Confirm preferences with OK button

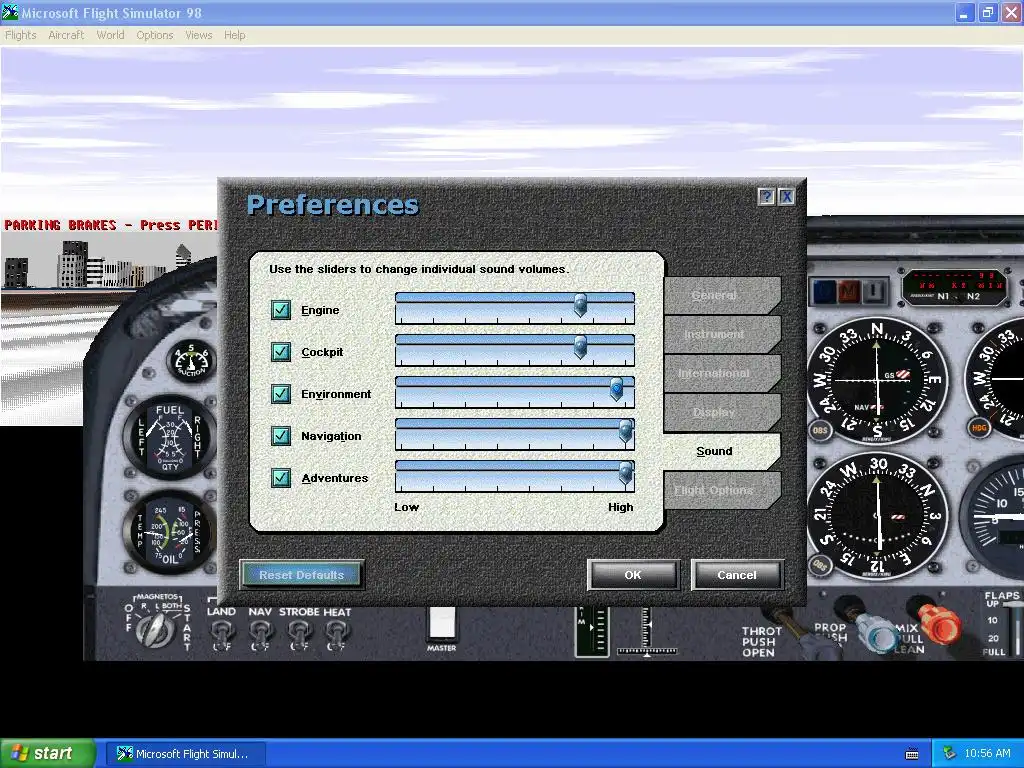[633, 575]
